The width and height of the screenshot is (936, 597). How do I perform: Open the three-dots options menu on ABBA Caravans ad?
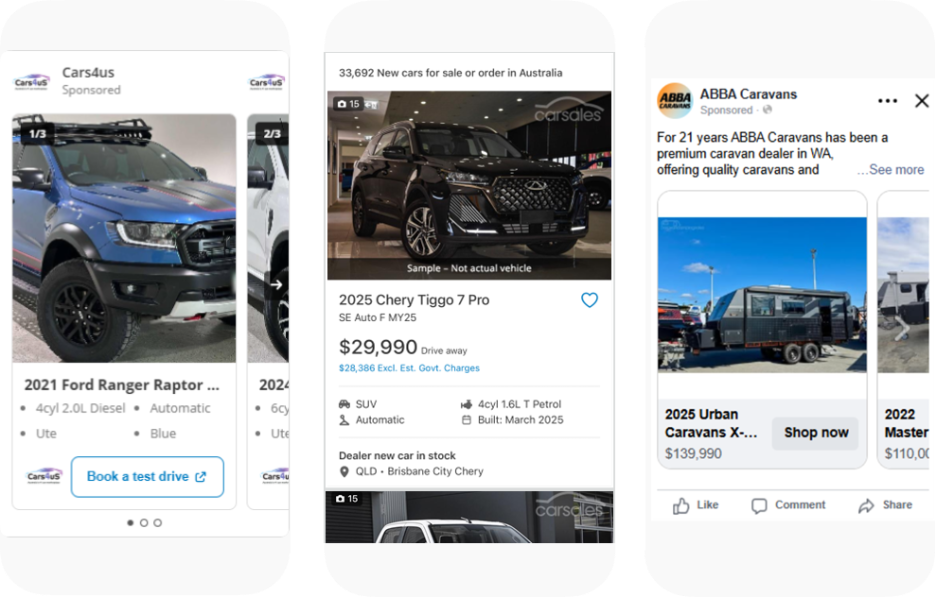tap(887, 101)
